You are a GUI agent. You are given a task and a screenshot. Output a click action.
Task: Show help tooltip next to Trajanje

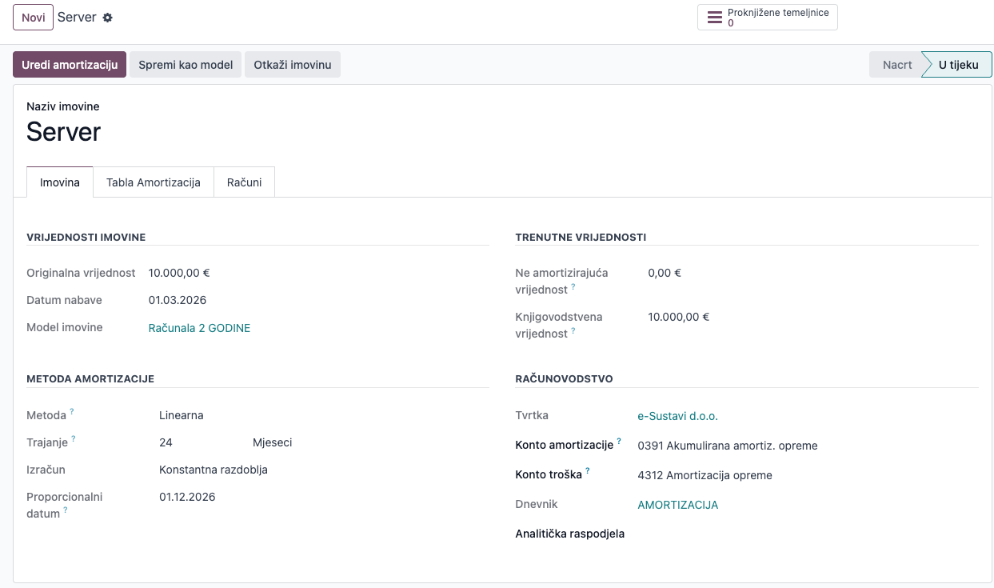coord(74,438)
